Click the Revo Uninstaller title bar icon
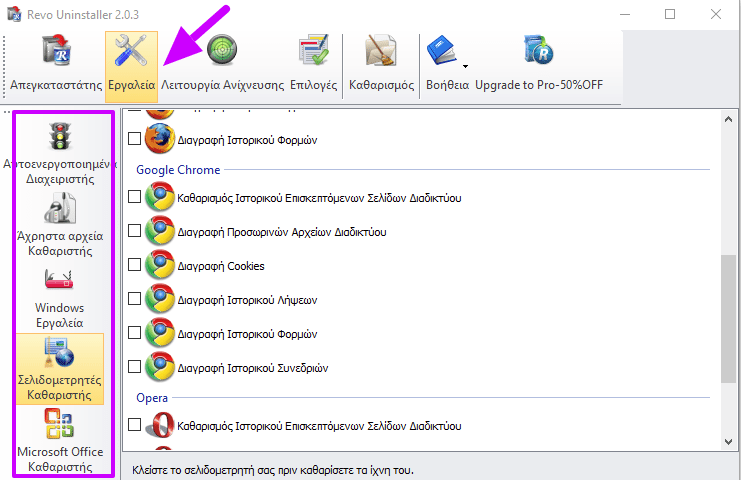The height and width of the screenshot is (480, 741). 14,14
